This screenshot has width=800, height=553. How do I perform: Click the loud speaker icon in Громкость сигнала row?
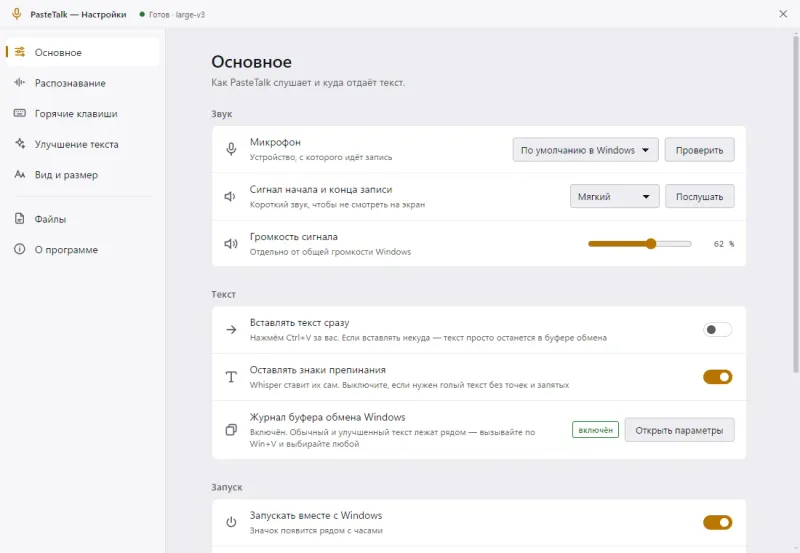(231, 244)
